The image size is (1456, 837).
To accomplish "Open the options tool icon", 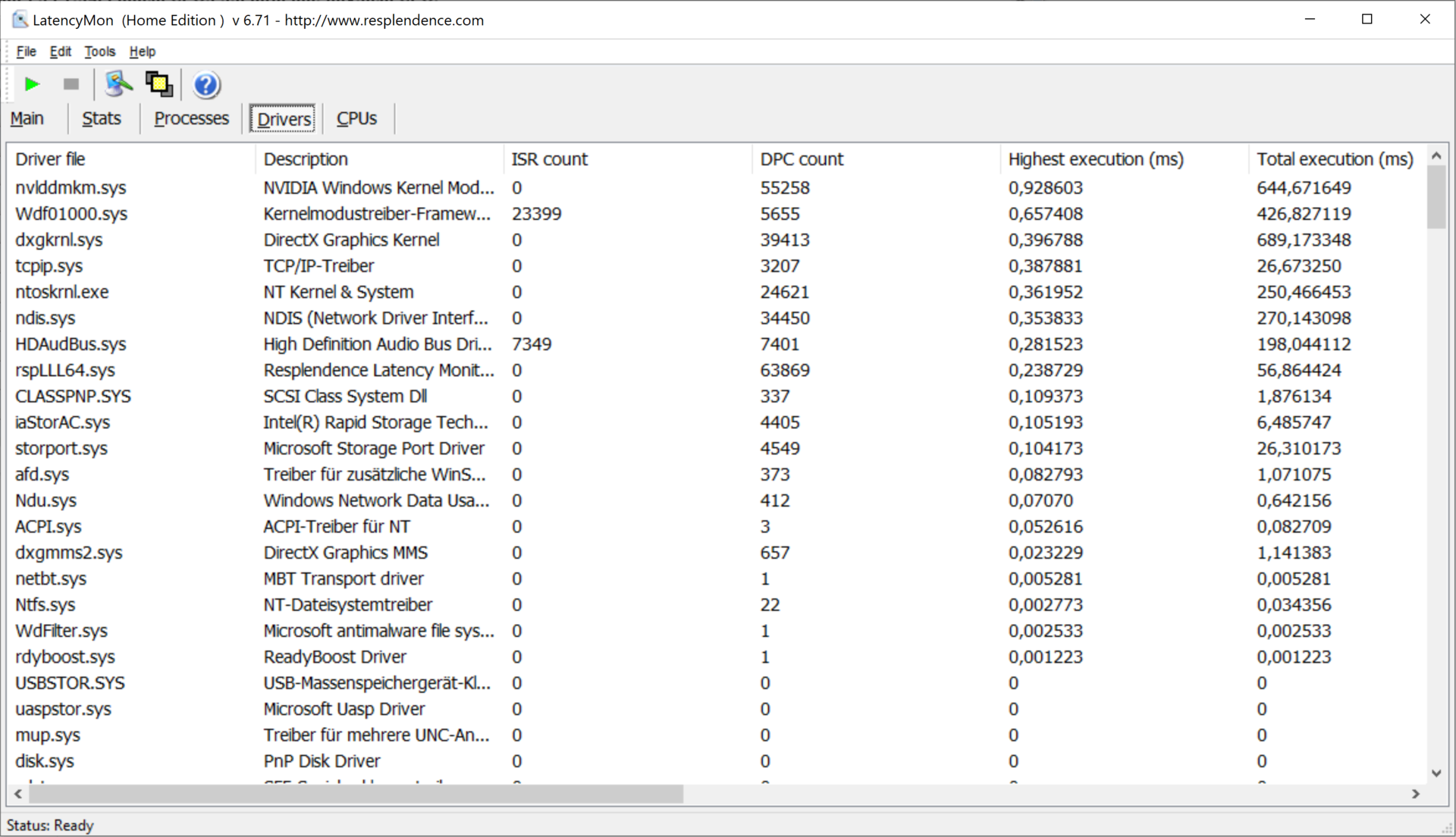I will coord(118,84).
